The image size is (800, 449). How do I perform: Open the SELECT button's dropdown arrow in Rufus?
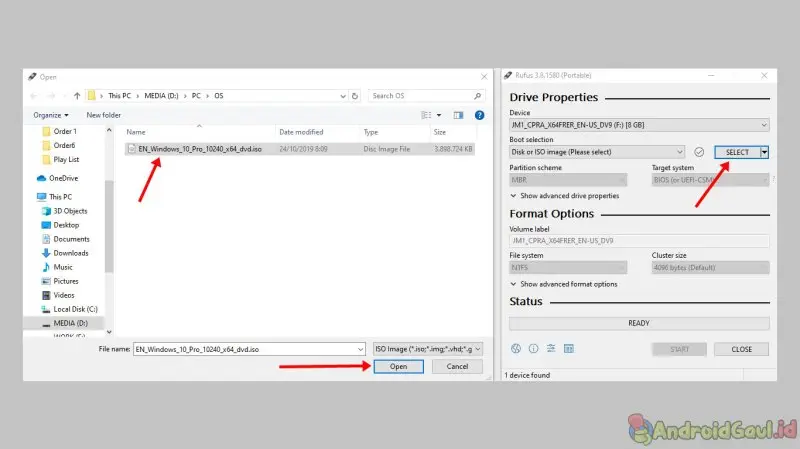click(x=764, y=152)
